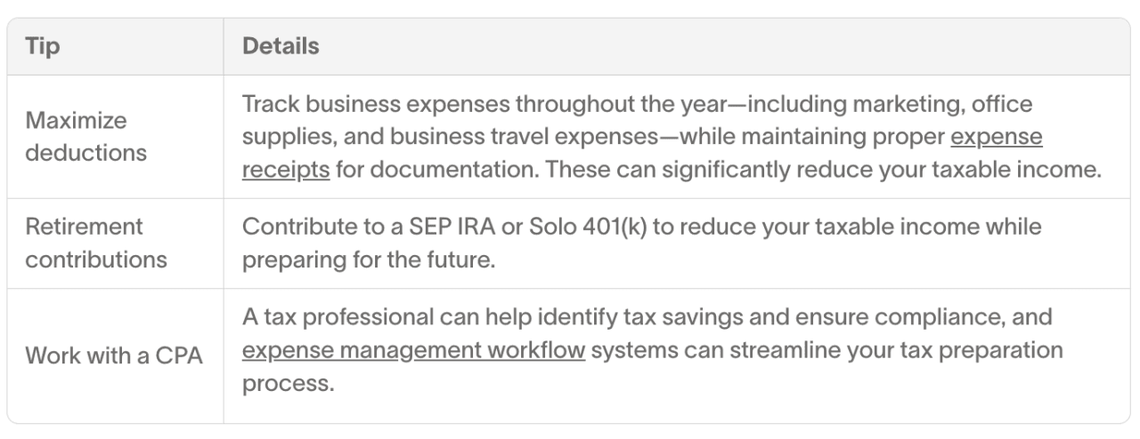Screen dimensions: 1140x439
Task: Click the "Tip" column header
Action: pyautogui.click(x=42, y=47)
